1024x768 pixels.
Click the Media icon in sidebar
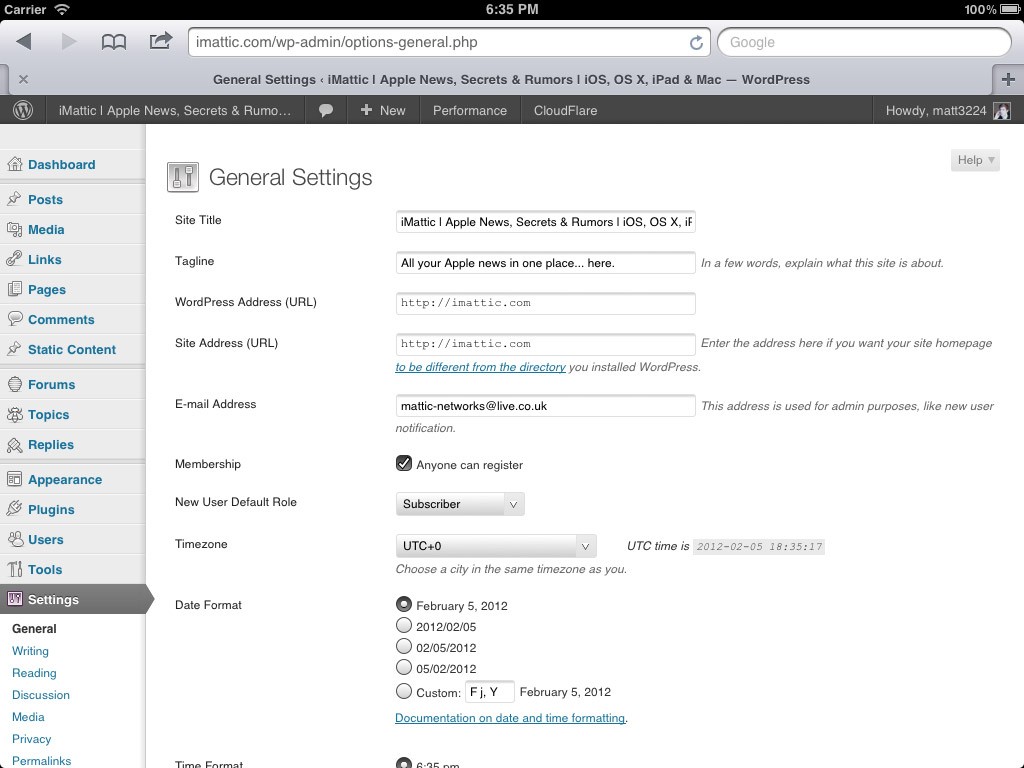tap(14, 229)
